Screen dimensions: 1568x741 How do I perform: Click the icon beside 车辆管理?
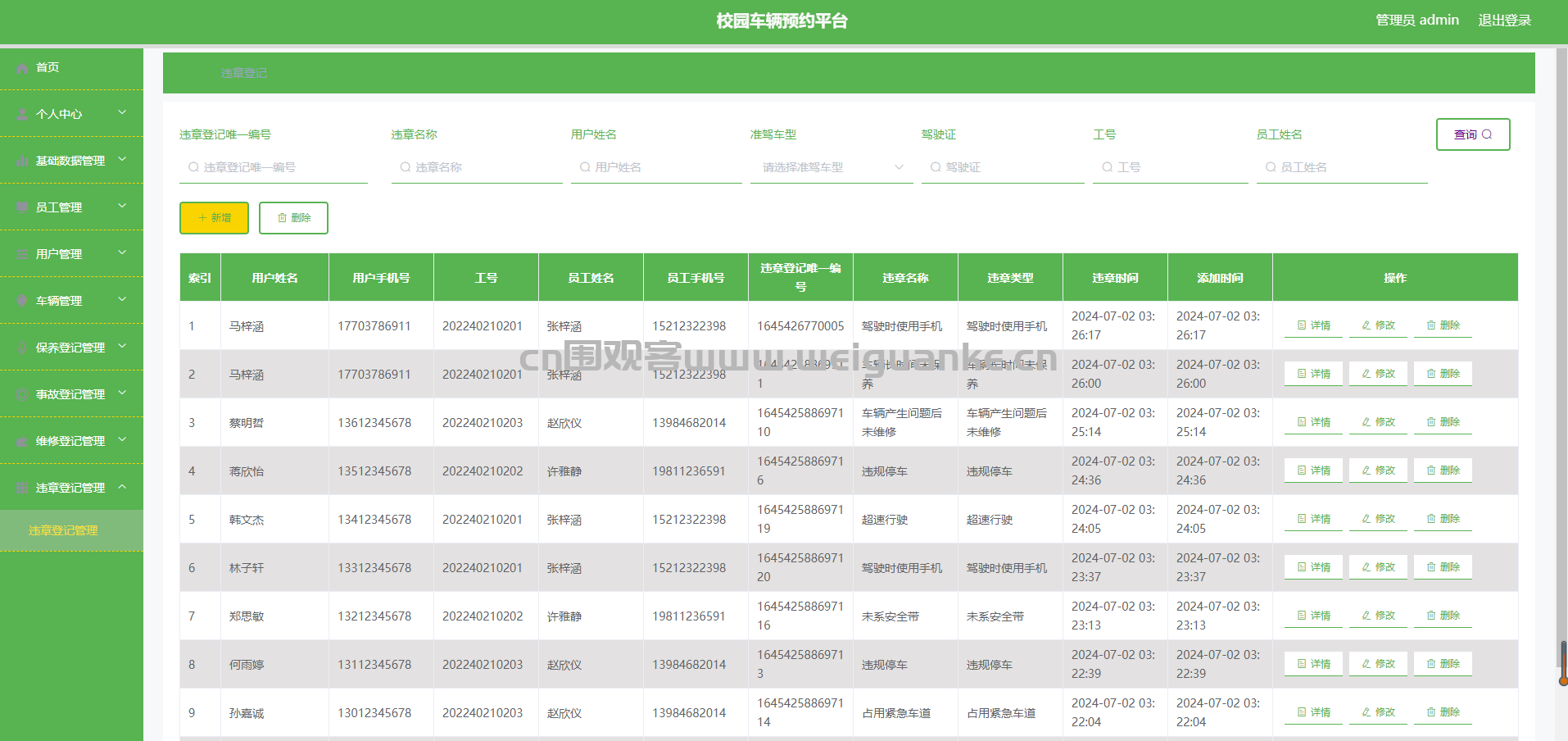[x=23, y=302]
